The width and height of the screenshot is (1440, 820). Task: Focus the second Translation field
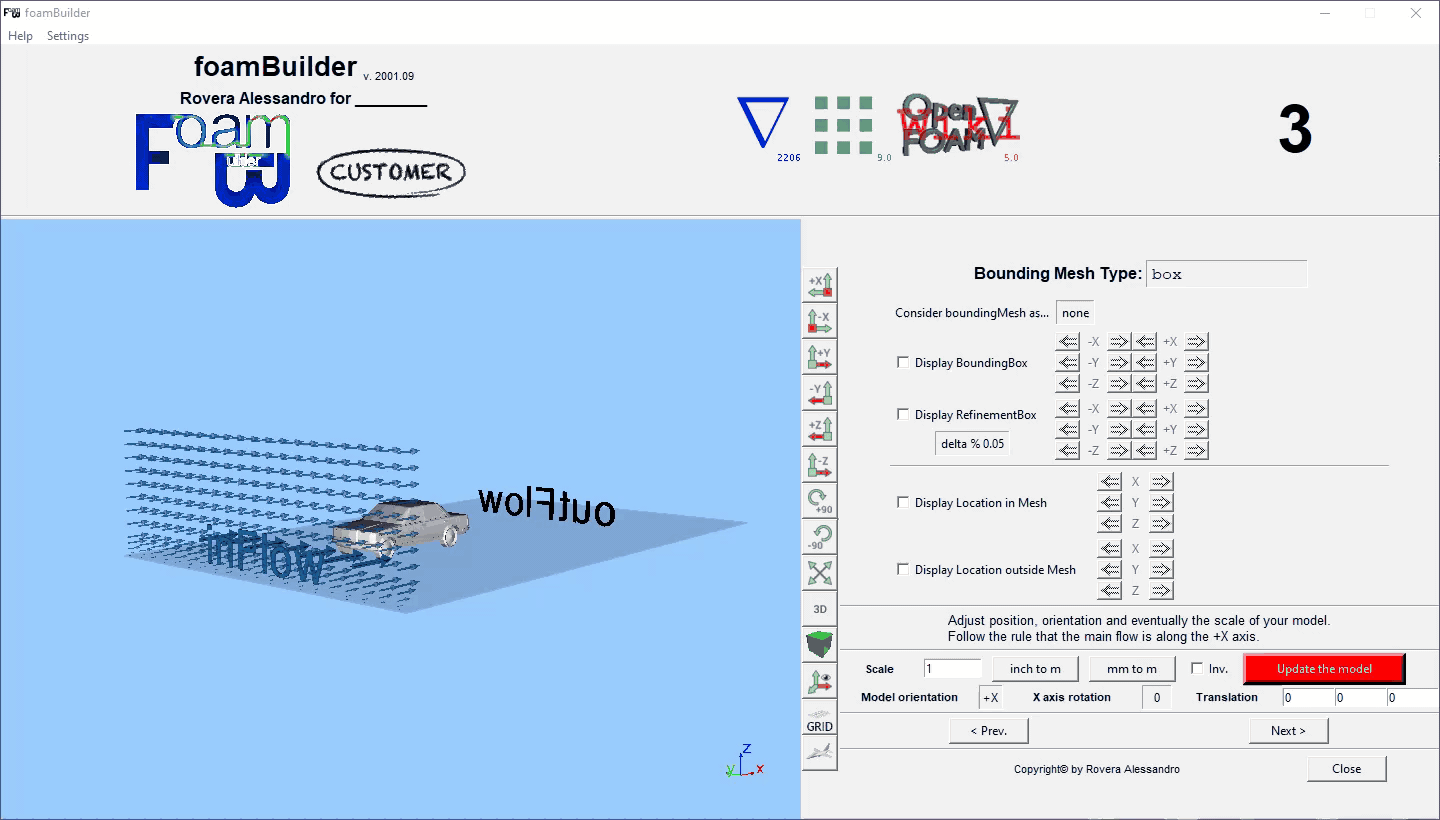coord(1360,698)
